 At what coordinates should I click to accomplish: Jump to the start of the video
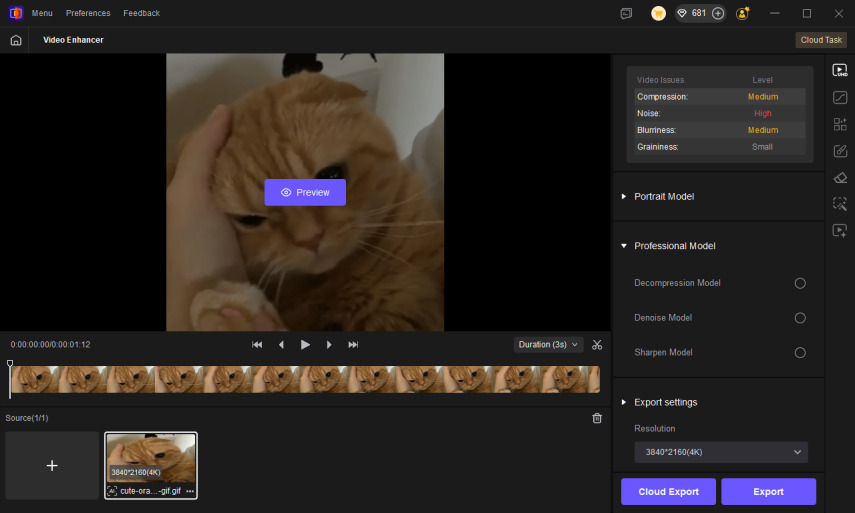pyautogui.click(x=257, y=345)
